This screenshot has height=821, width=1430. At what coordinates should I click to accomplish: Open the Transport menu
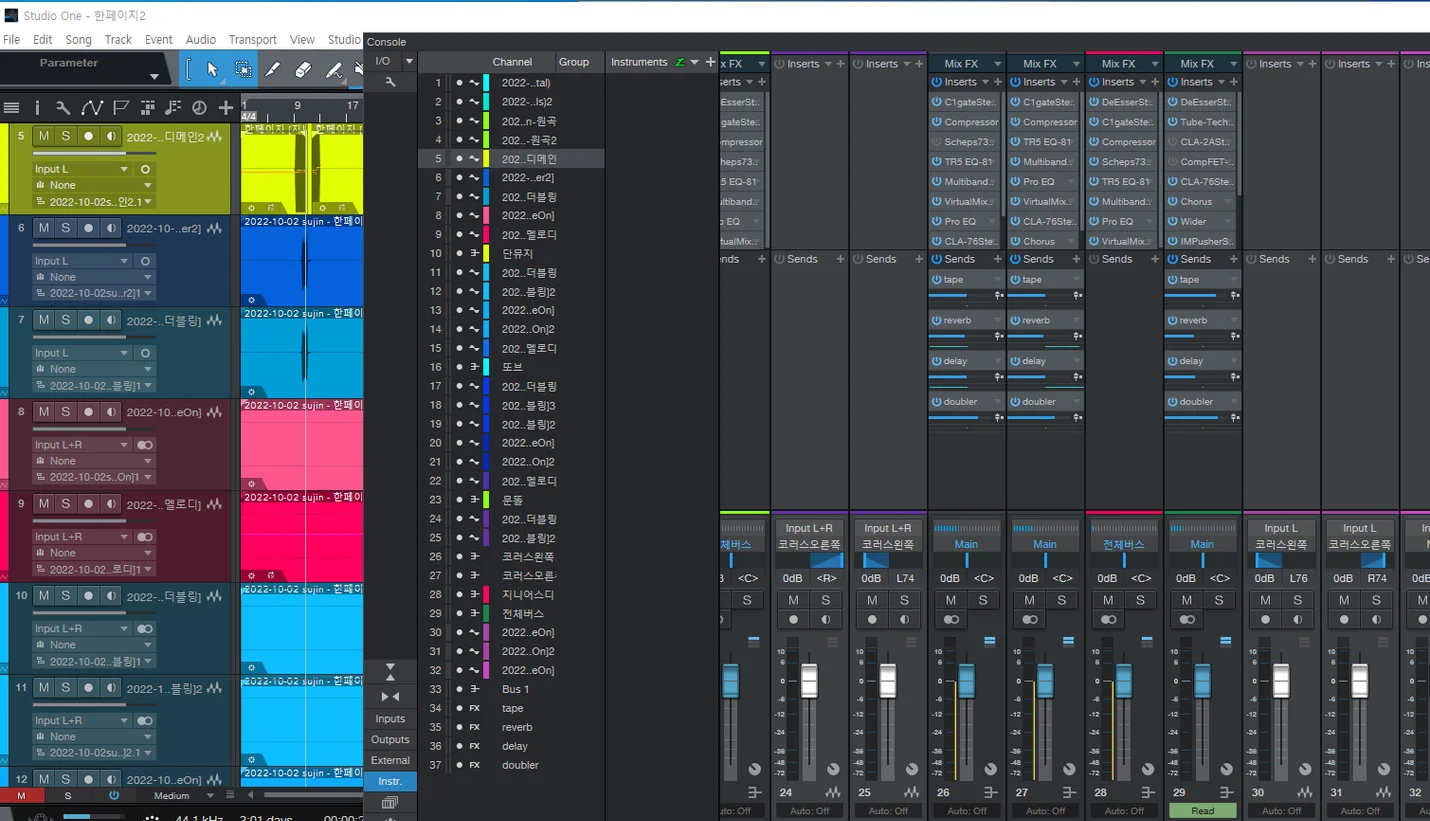(x=252, y=40)
